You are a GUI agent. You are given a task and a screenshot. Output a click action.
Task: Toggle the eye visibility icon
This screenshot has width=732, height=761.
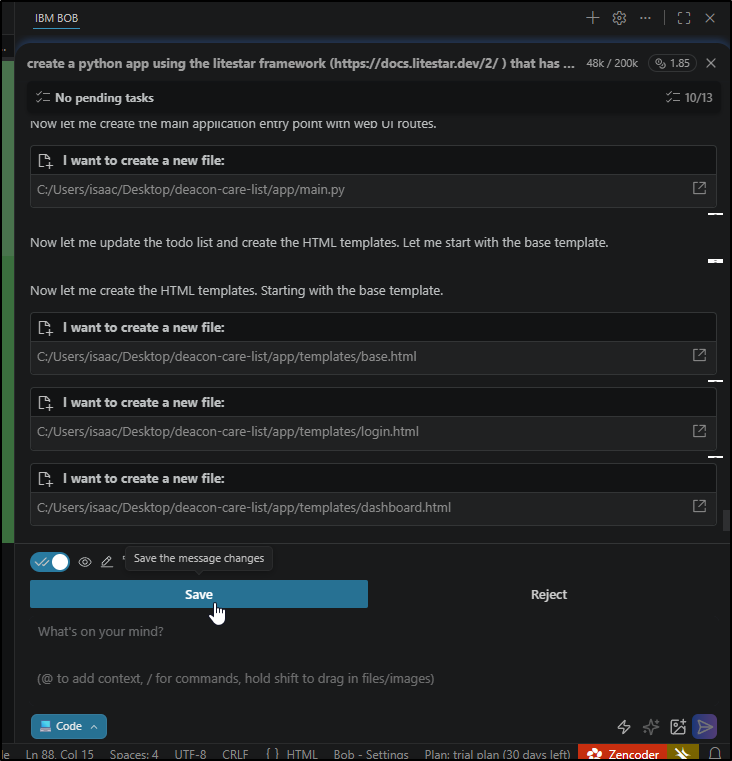[x=85, y=562]
